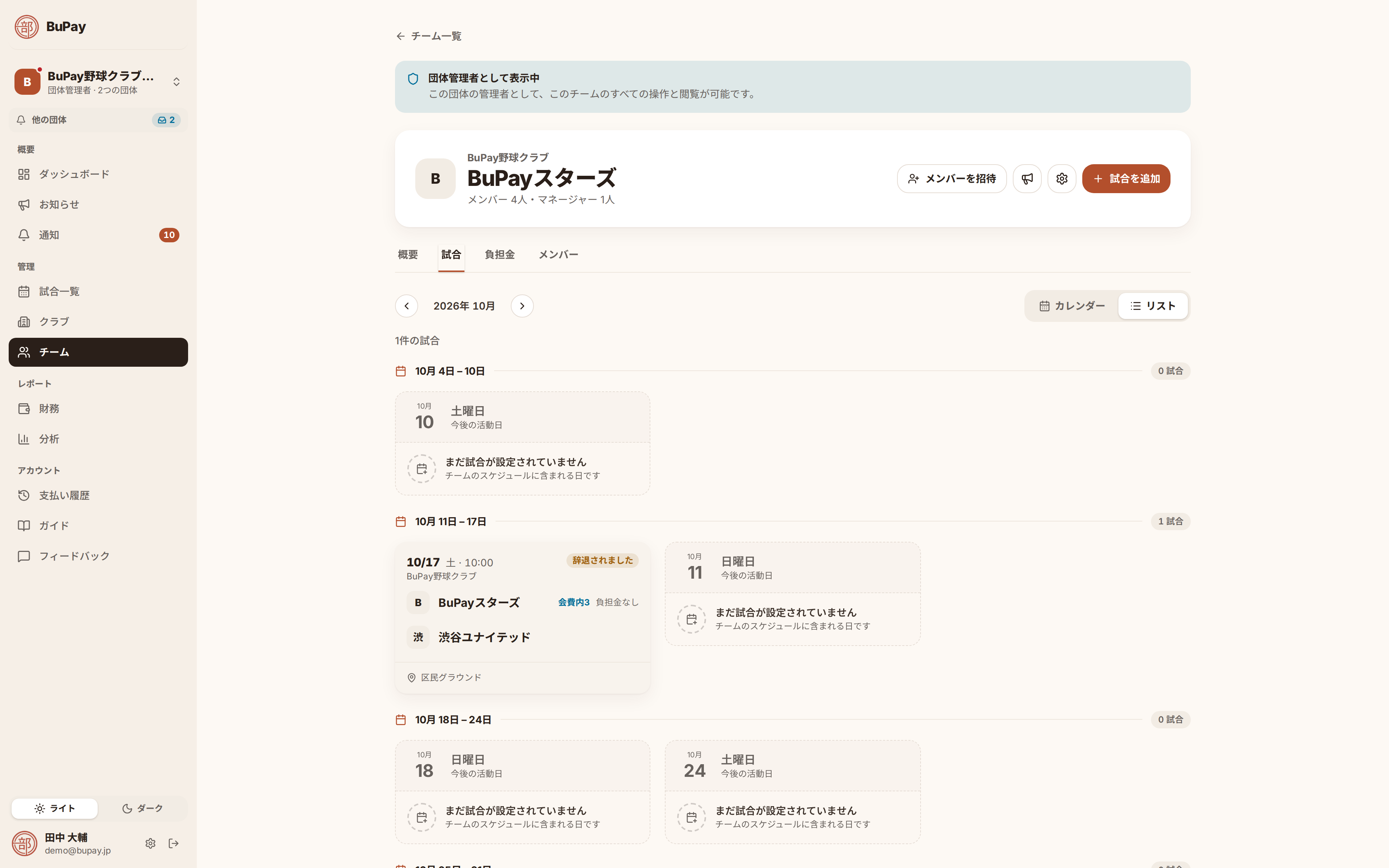The height and width of the screenshot is (868, 1389).
Task: Open 財務 report in the sidebar
Action: tap(98, 409)
